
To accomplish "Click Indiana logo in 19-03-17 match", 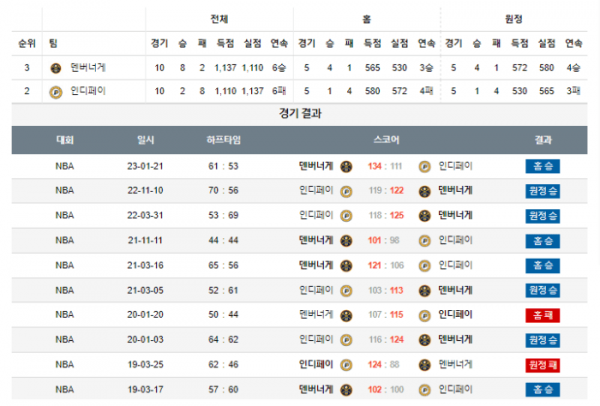I will [x=424, y=390].
